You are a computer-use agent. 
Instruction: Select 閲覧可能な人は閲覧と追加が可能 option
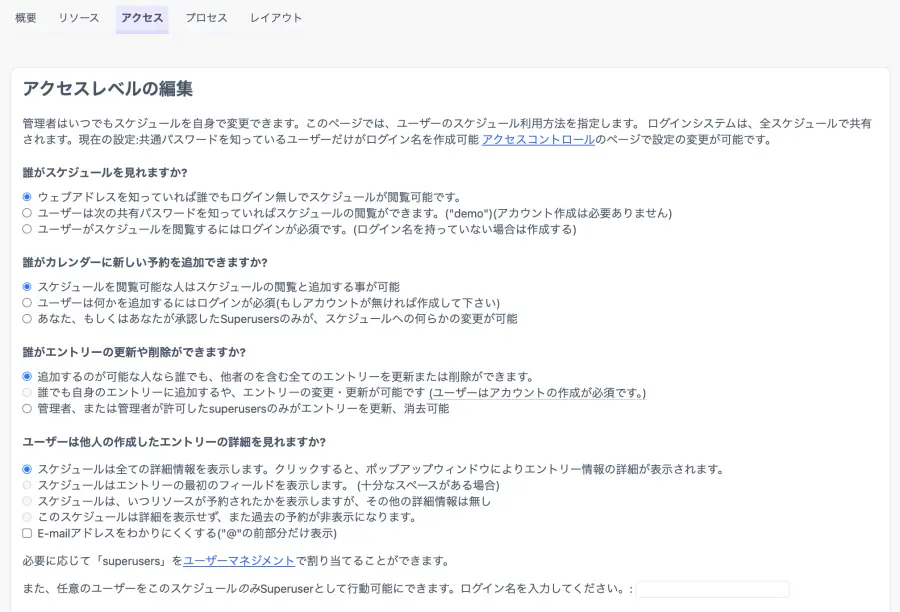point(27,287)
